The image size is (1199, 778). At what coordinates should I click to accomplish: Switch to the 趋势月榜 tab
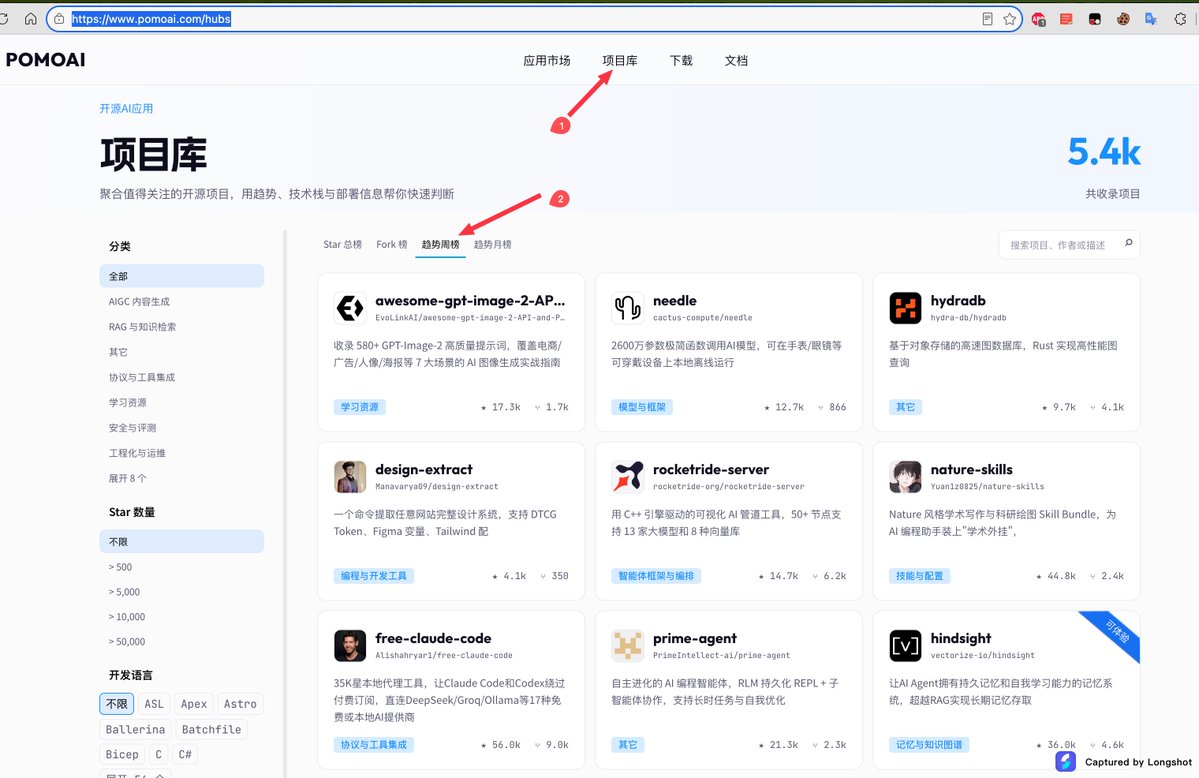coord(492,245)
